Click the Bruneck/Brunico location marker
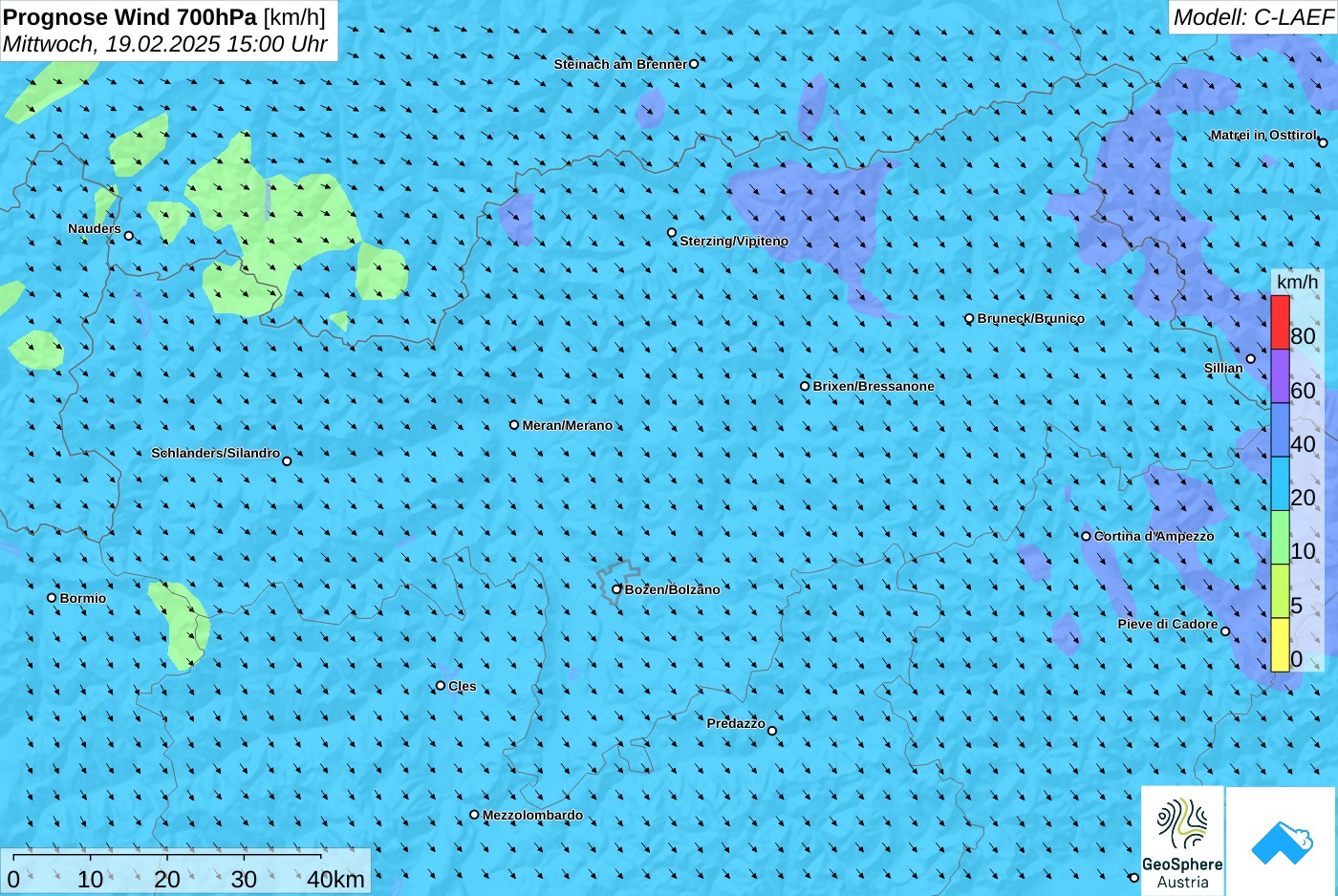Viewport: 1338px width, 896px height. (x=969, y=319)
